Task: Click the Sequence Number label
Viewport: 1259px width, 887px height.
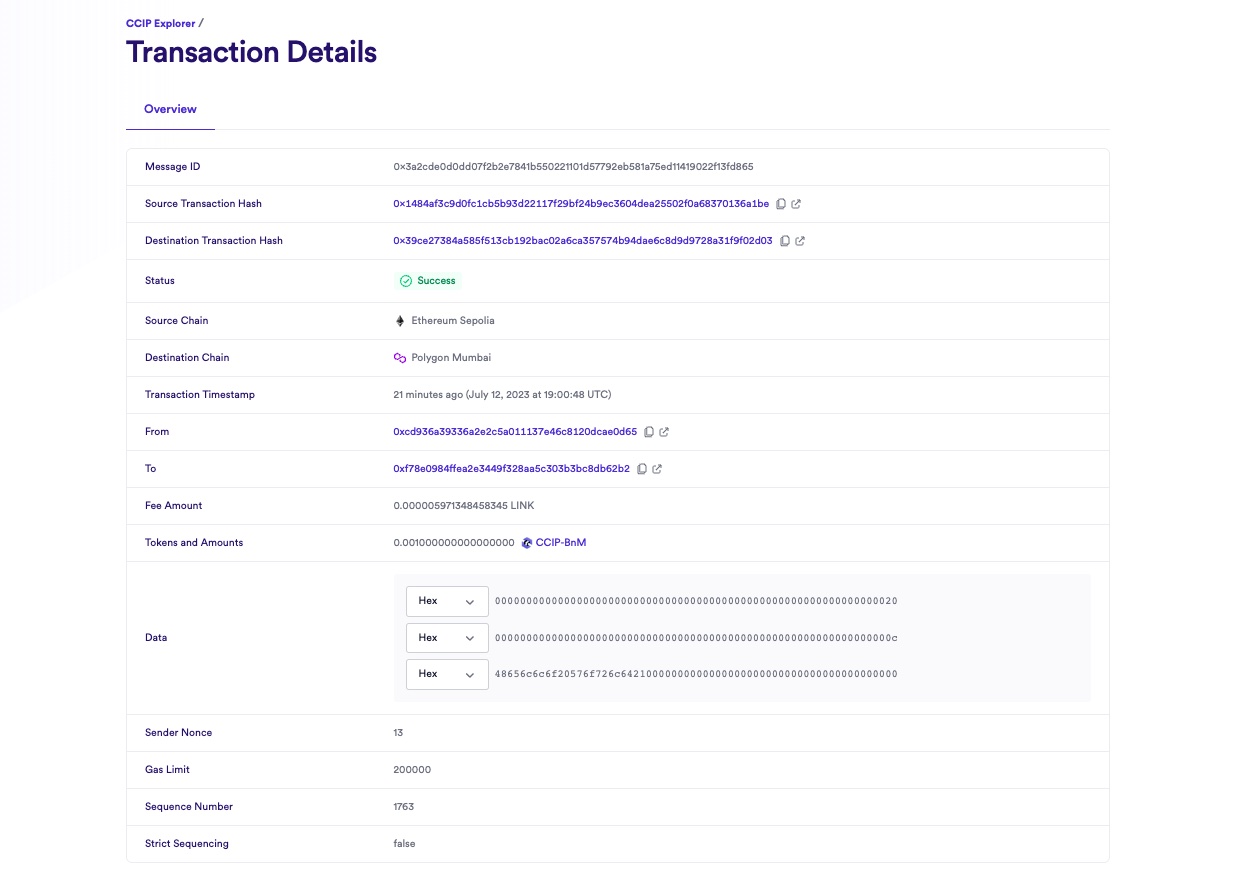Action: click(189, 807)
